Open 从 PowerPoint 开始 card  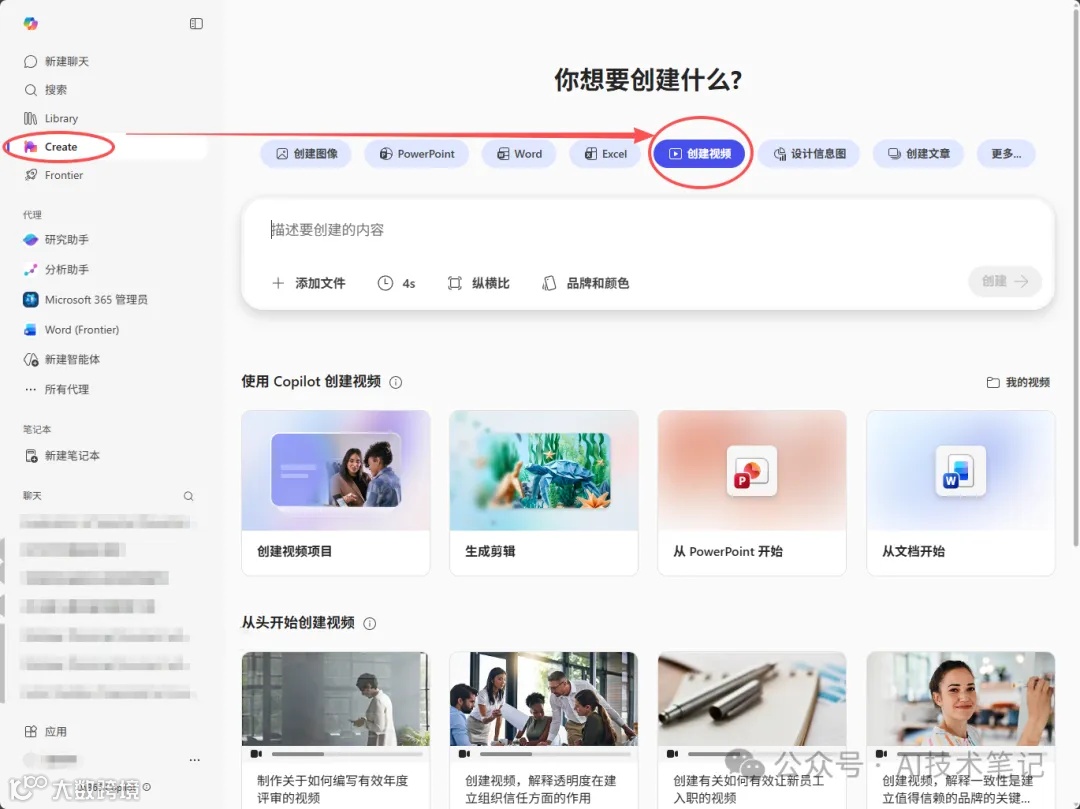tap(751, 492)
